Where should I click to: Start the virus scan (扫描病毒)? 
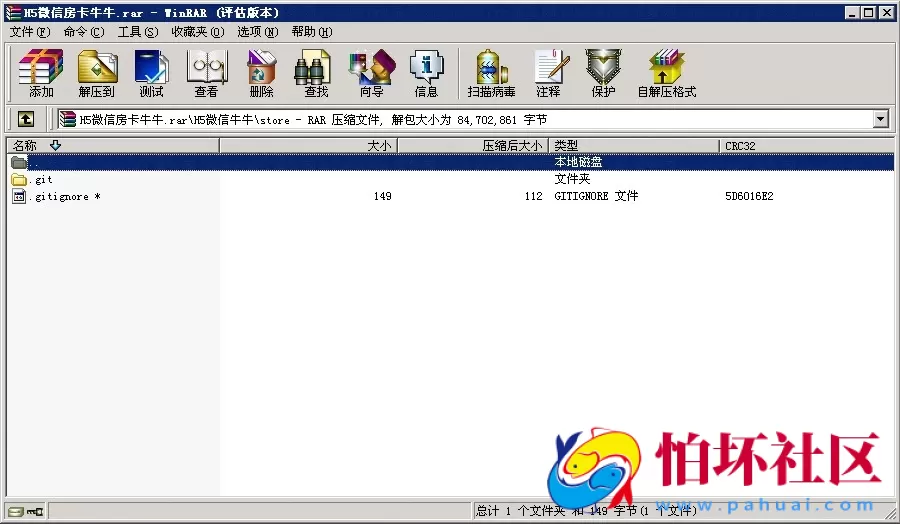point(491,73)
